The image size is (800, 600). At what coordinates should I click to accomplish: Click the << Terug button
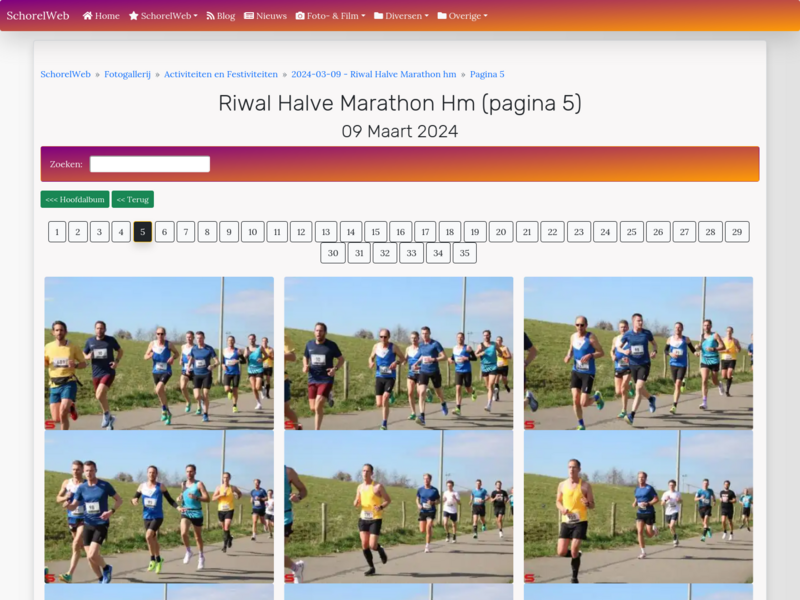pos(133,199)
